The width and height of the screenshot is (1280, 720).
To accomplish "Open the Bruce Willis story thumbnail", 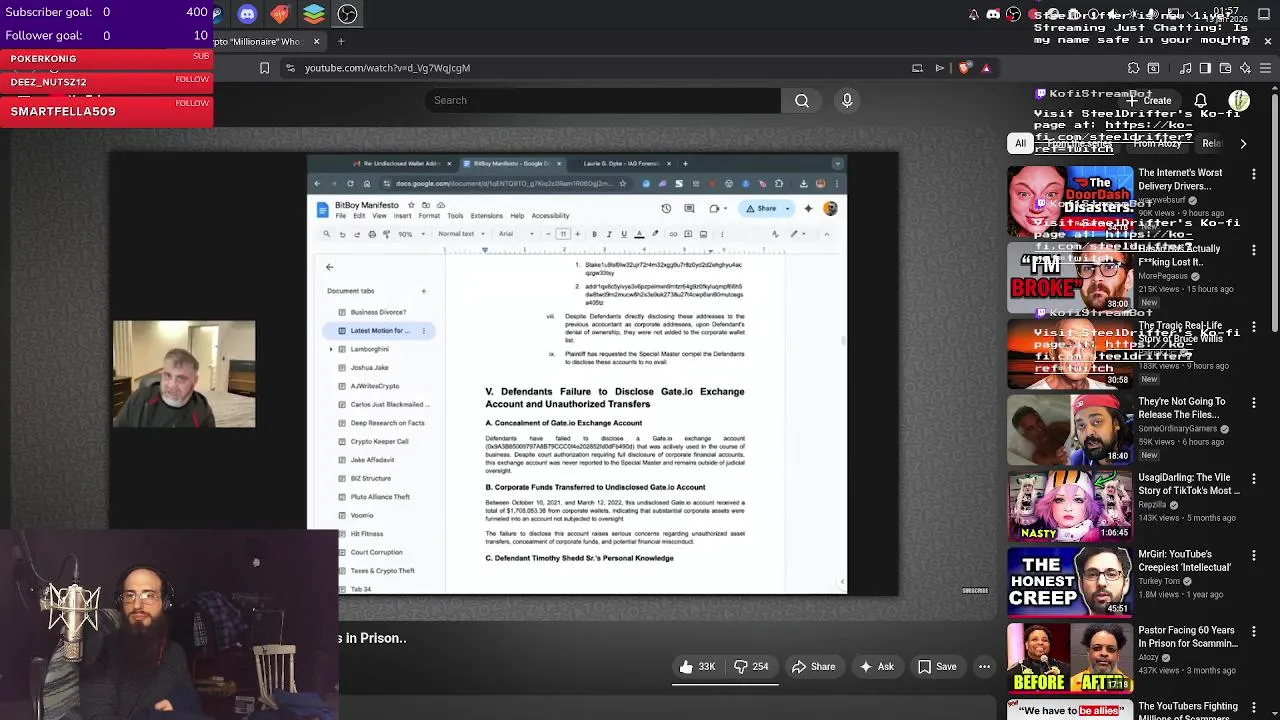I will 1070,353.
